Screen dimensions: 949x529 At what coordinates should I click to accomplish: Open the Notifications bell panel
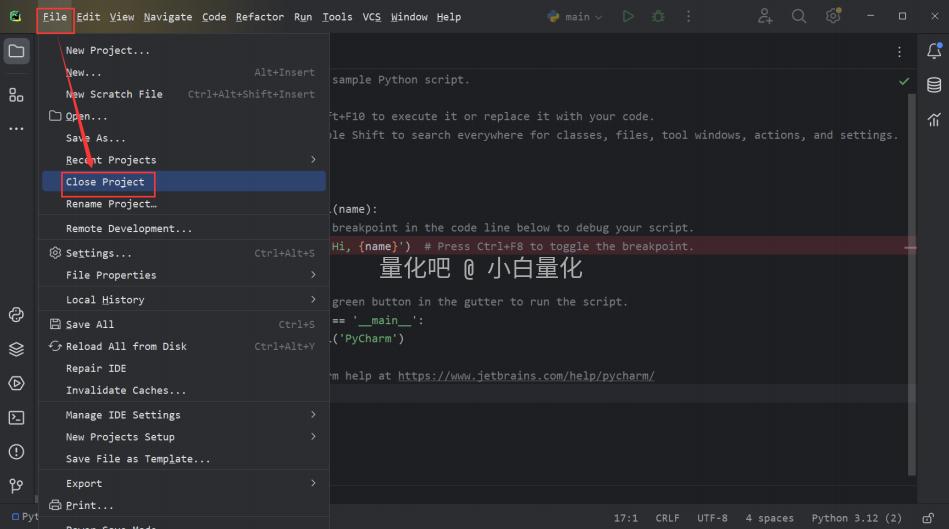tap(933, 51)
